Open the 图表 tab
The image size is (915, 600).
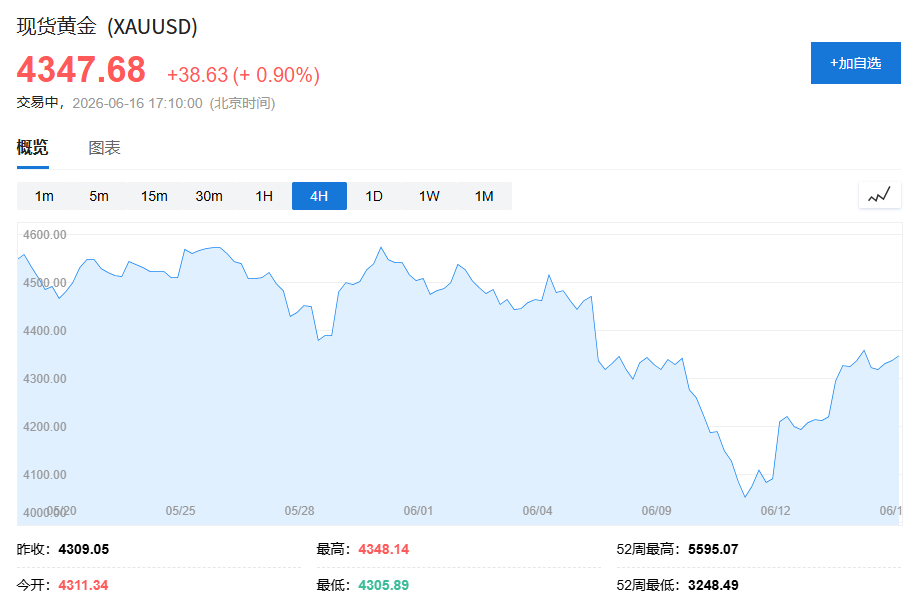pos(104,148)
